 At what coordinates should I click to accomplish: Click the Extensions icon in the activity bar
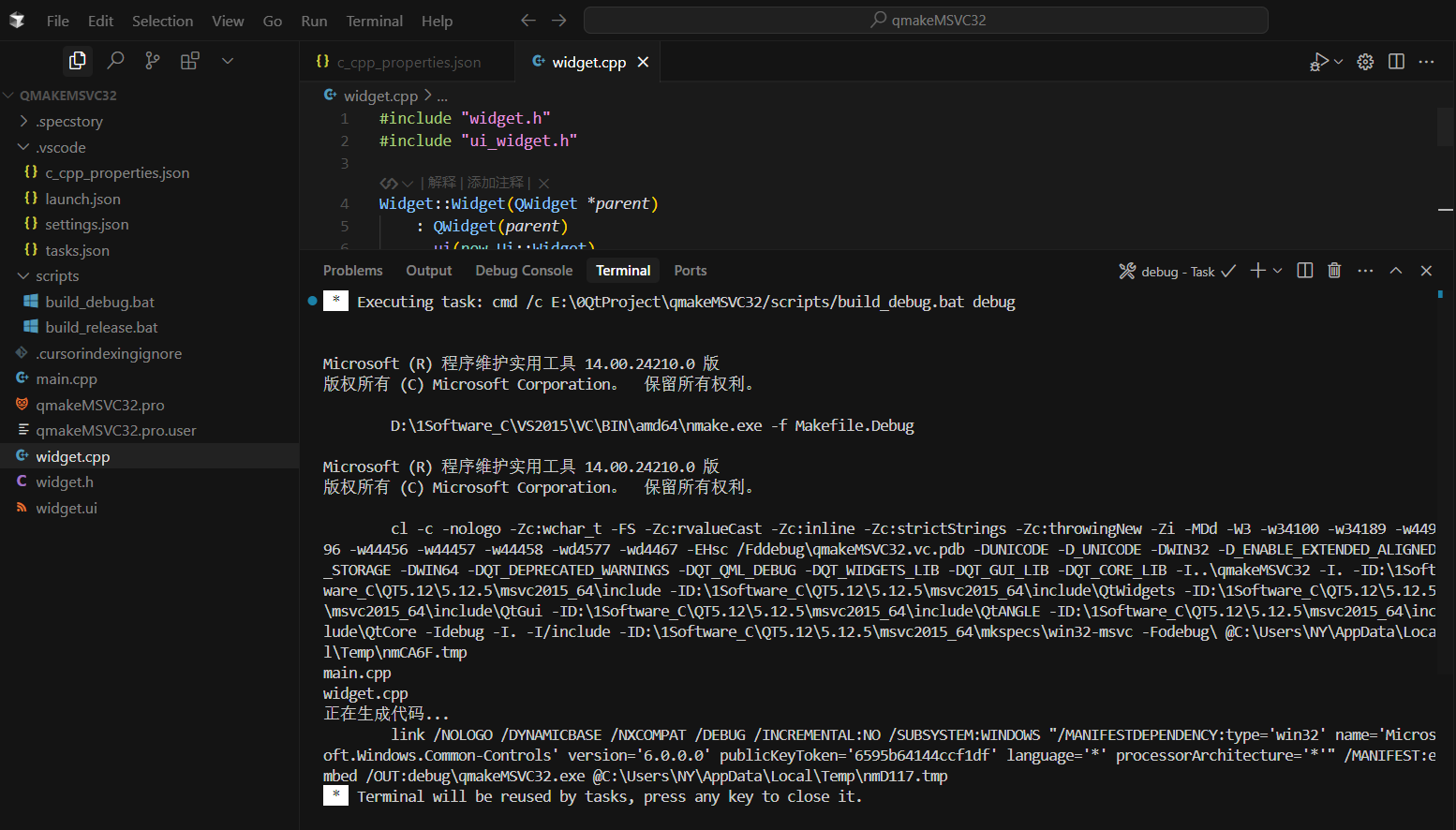tap(189, 60)
